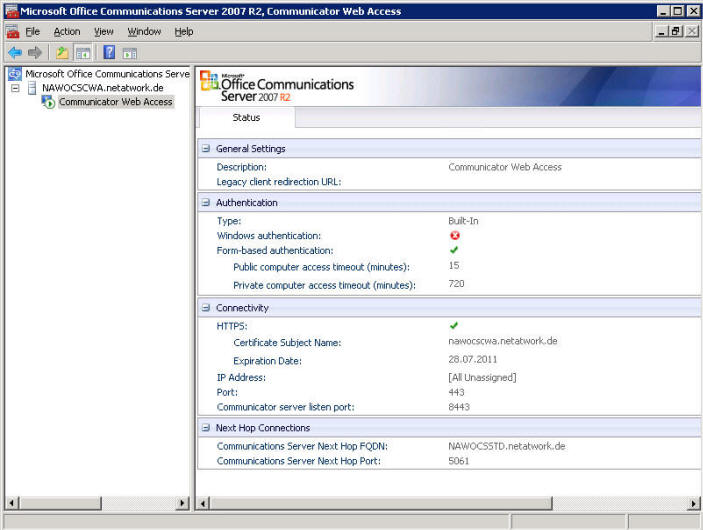This screenshot has height=530, width=703.
Task: Click expiration date 28.07.2011
Action: click(473, 360)
